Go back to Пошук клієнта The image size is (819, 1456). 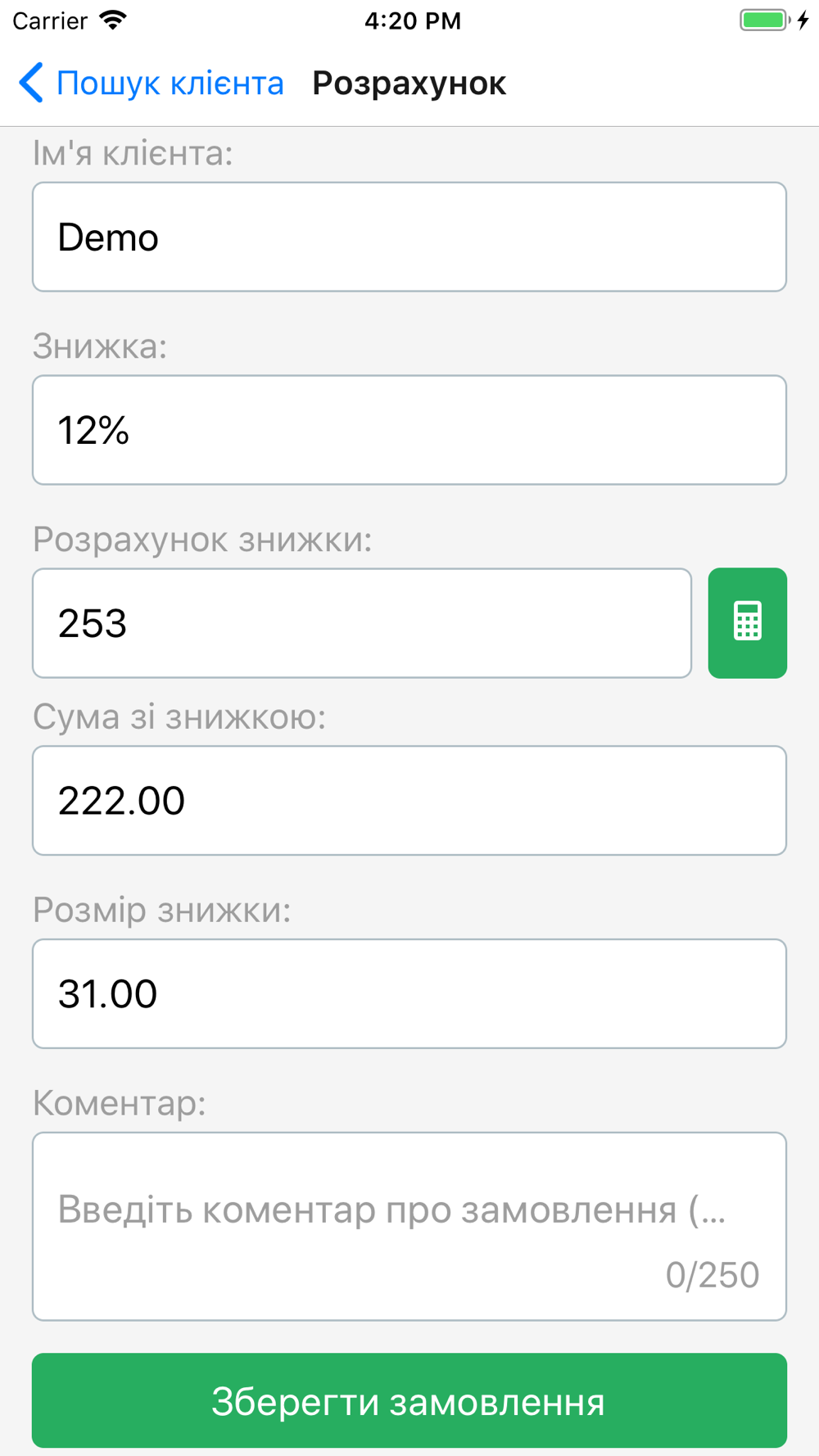tap(152, 83)
